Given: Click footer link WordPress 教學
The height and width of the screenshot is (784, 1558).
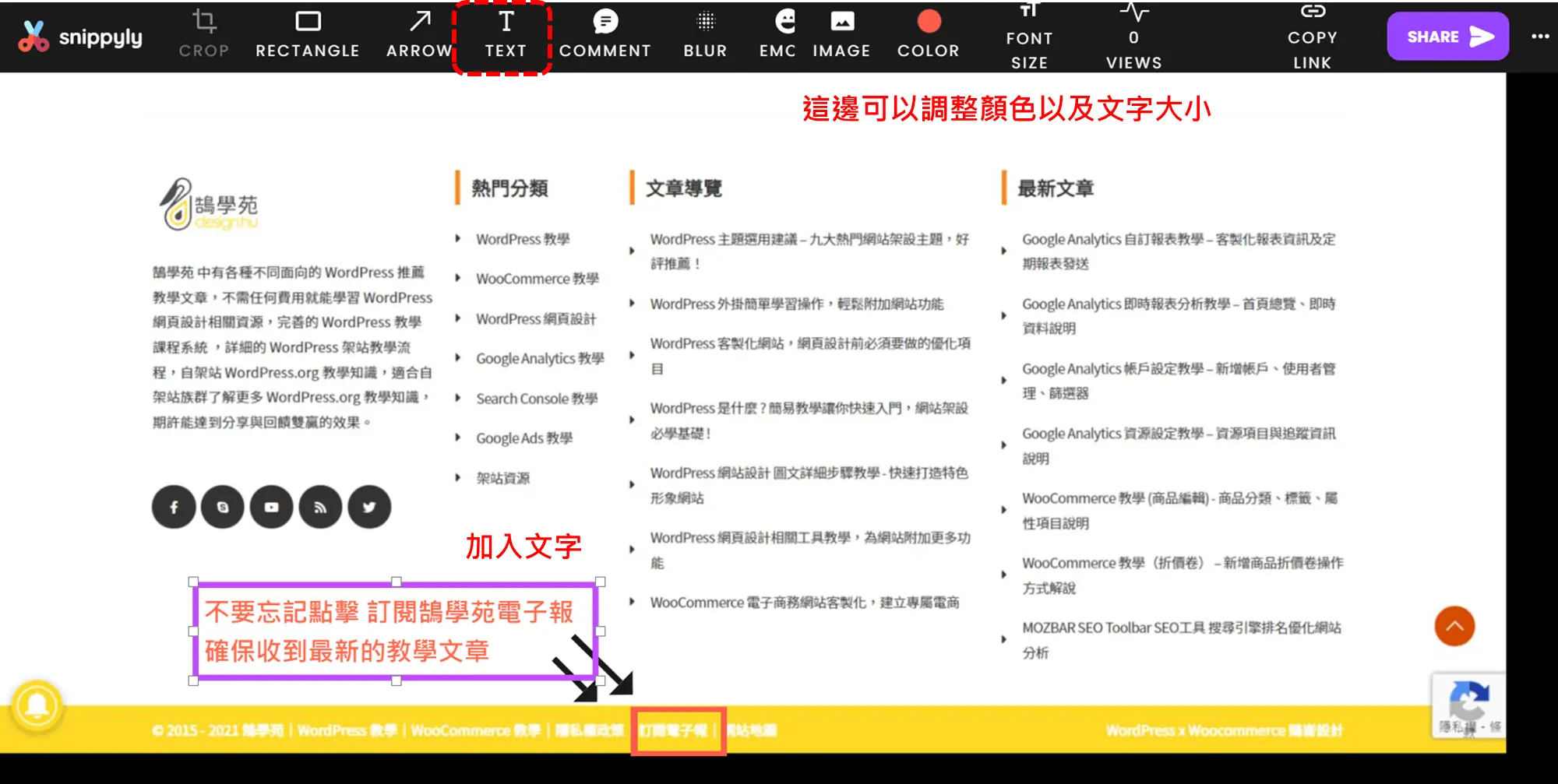Looking at the screenshot, I should click(347, 730).
